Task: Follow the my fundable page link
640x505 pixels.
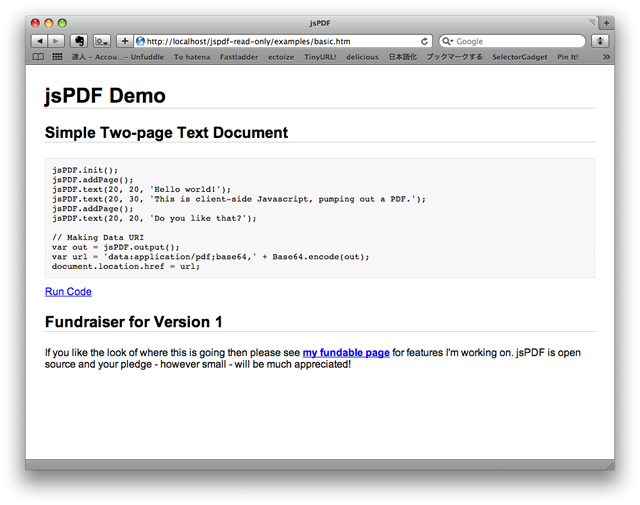Action: pos(346,352)
